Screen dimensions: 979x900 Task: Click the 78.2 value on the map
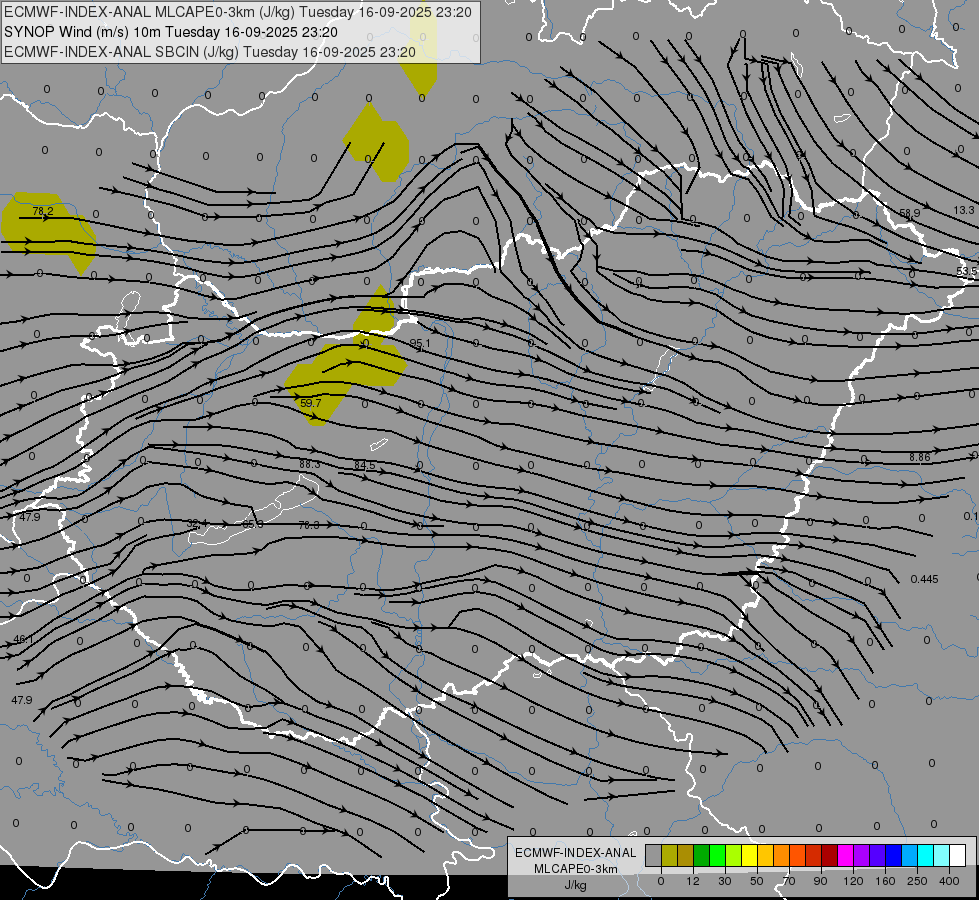click(x=43, y=211)
